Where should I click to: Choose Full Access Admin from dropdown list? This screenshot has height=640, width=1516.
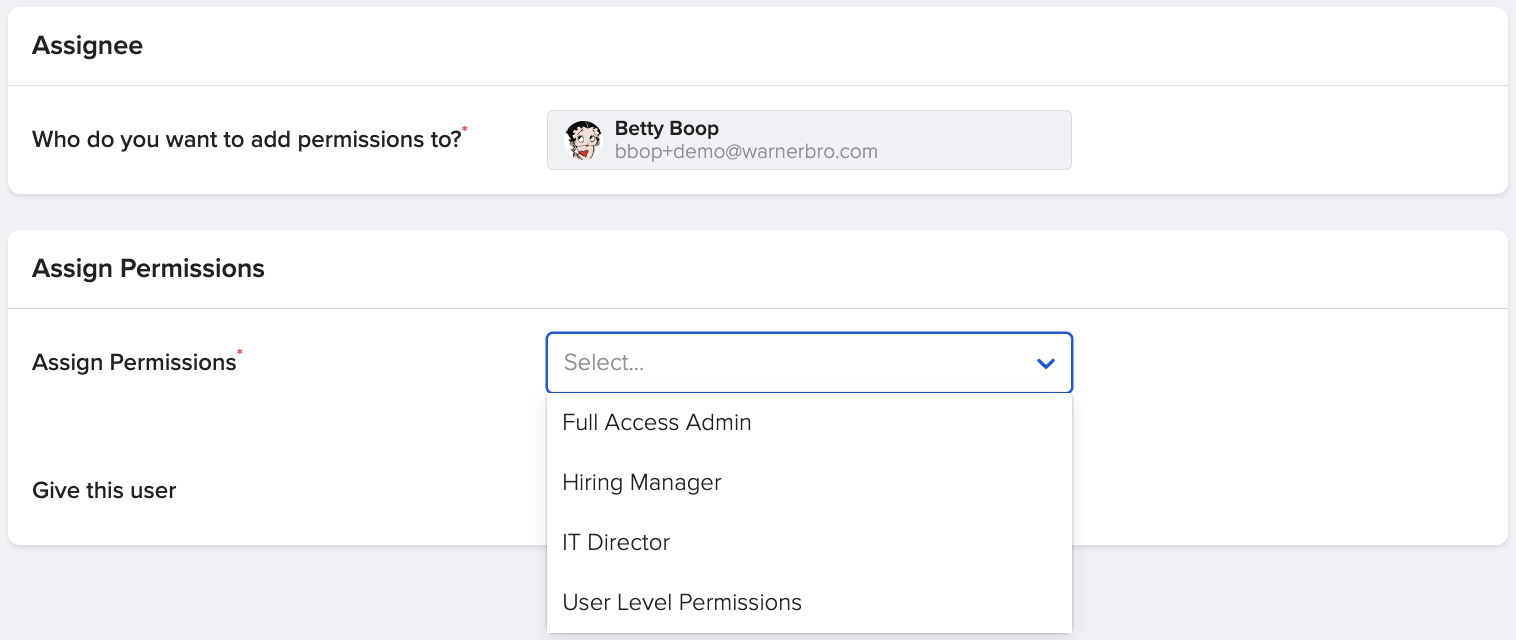809,422
